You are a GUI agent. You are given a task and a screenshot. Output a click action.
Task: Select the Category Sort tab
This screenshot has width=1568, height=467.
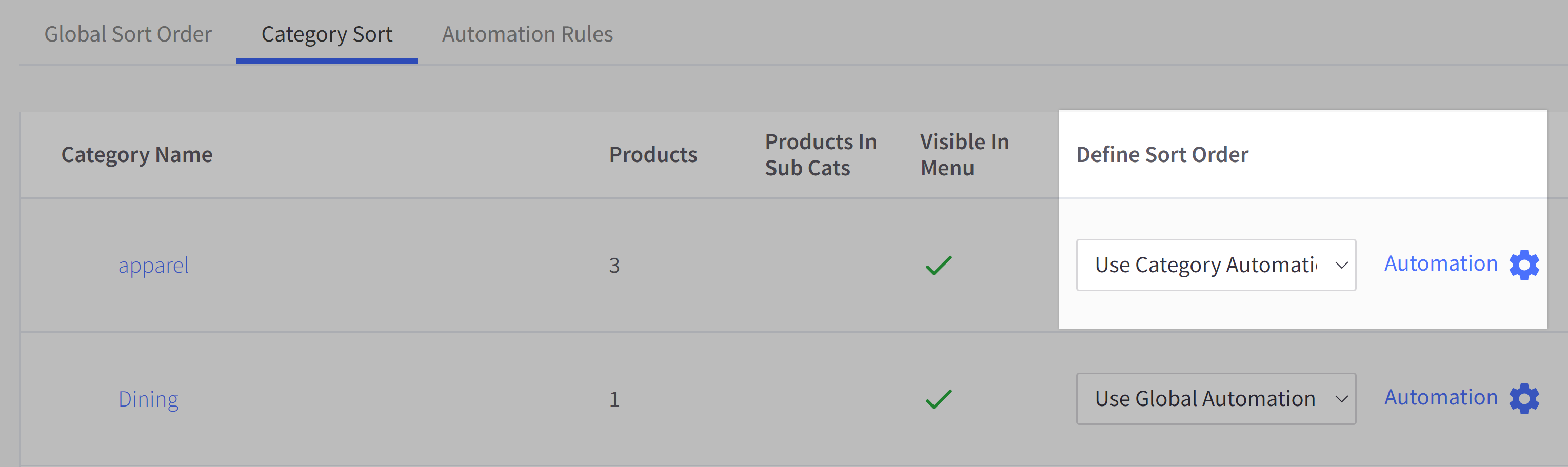click(x=326, y=34)
